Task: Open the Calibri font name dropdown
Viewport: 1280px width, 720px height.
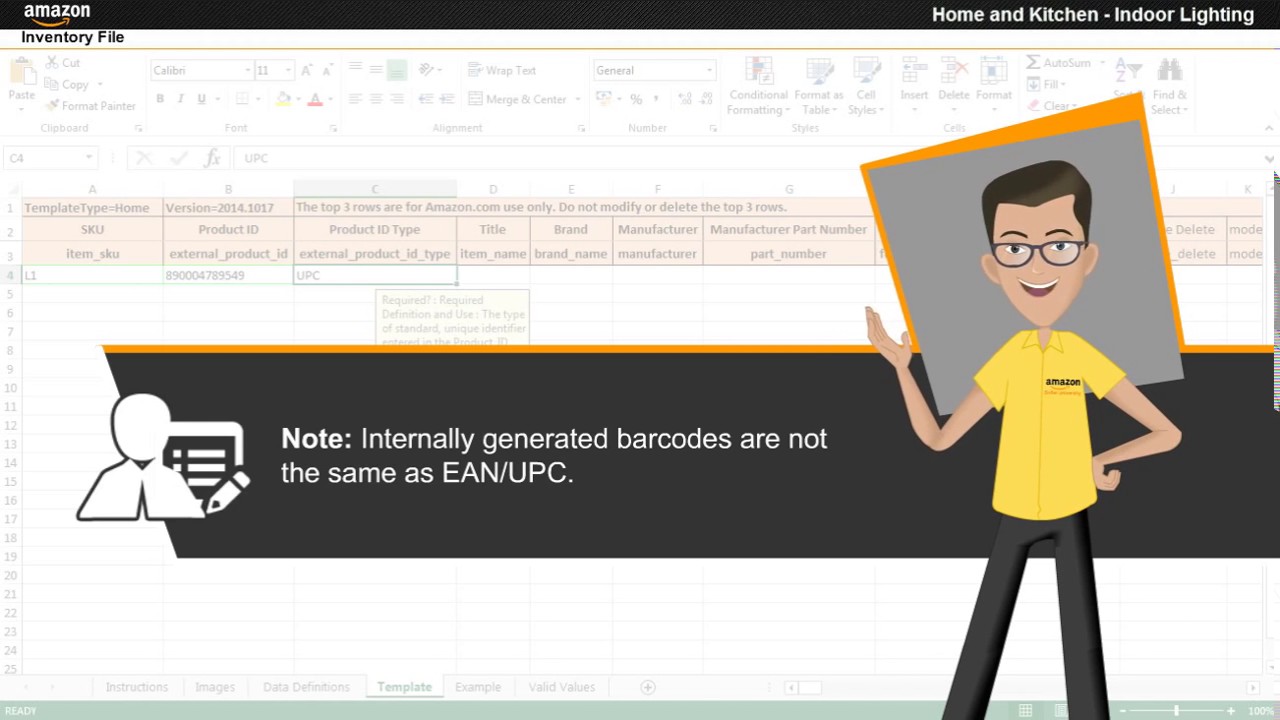Action: 247,70
